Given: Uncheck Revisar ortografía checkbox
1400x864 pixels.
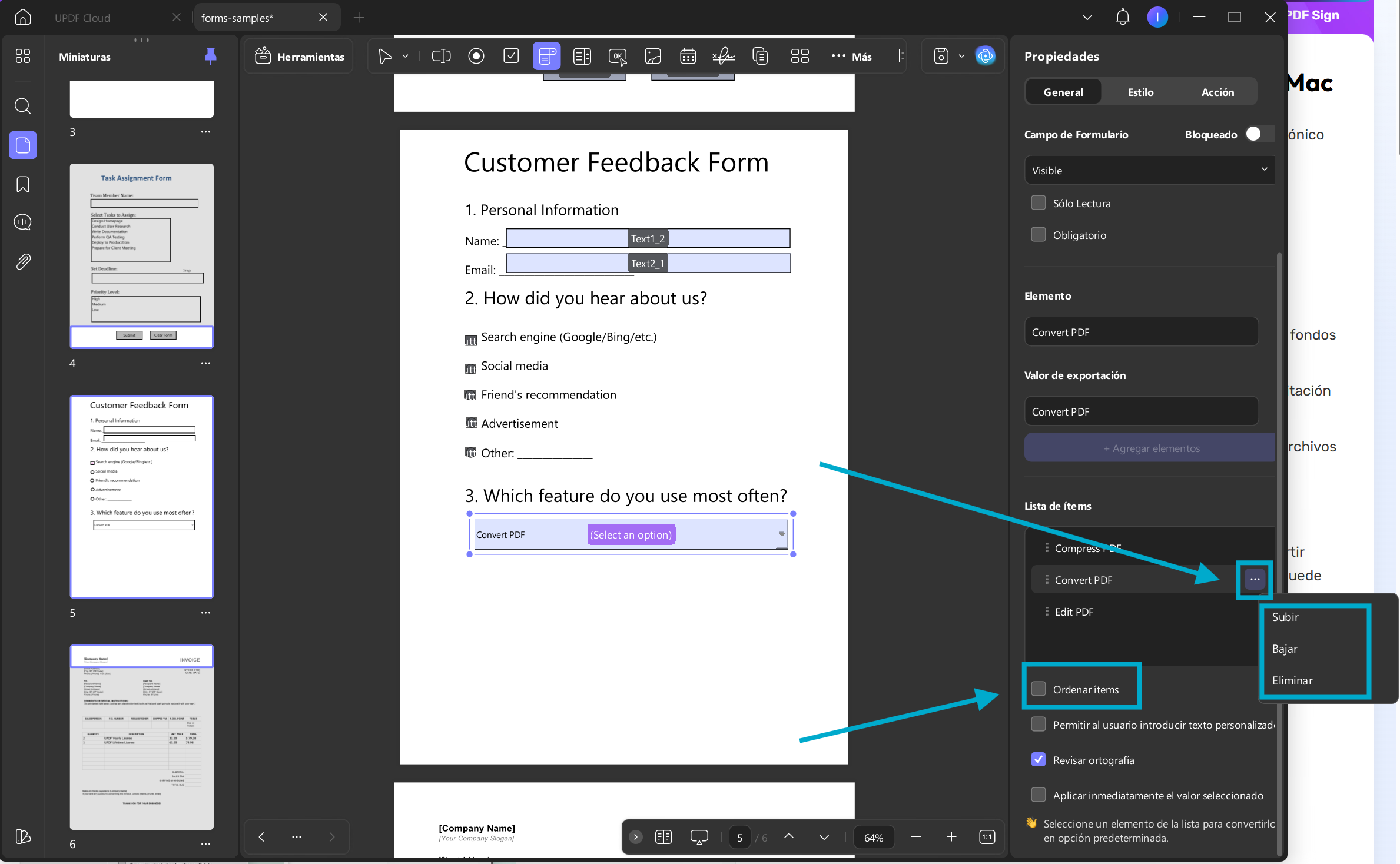Looking at the screenshot, I should [x=1039, y=760].
